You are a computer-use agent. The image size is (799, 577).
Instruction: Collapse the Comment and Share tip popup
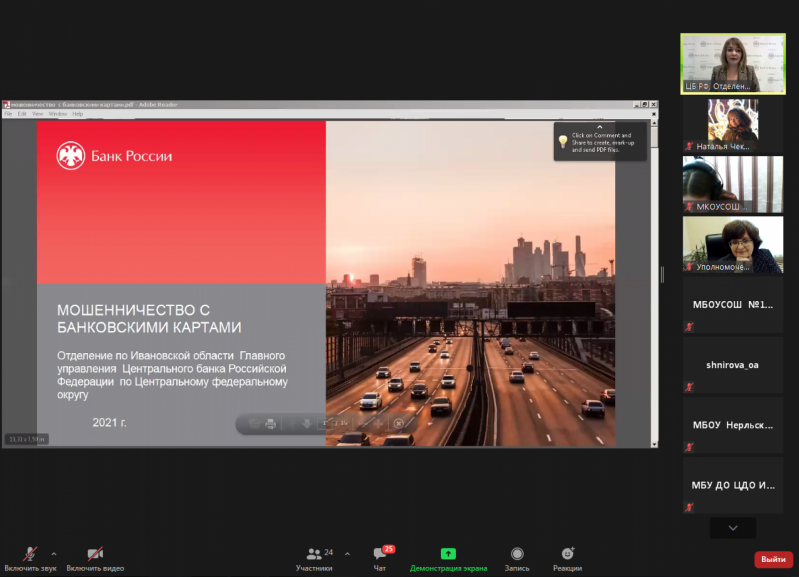pos(600,127)
